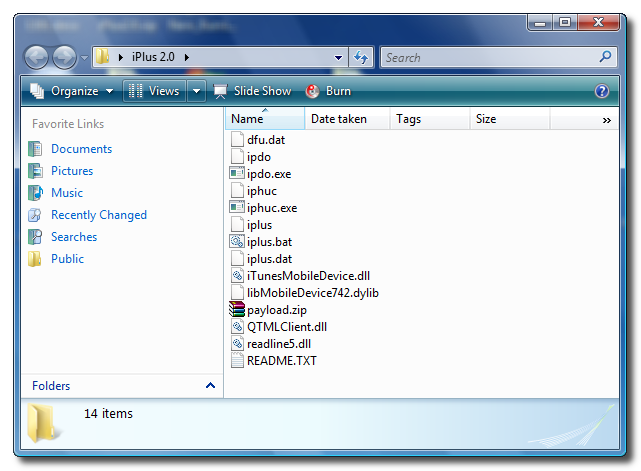Viewport: 641px width, 471px height.
Task: Show hidden columns with the overflow chevron
Action: tap(606, 119)
